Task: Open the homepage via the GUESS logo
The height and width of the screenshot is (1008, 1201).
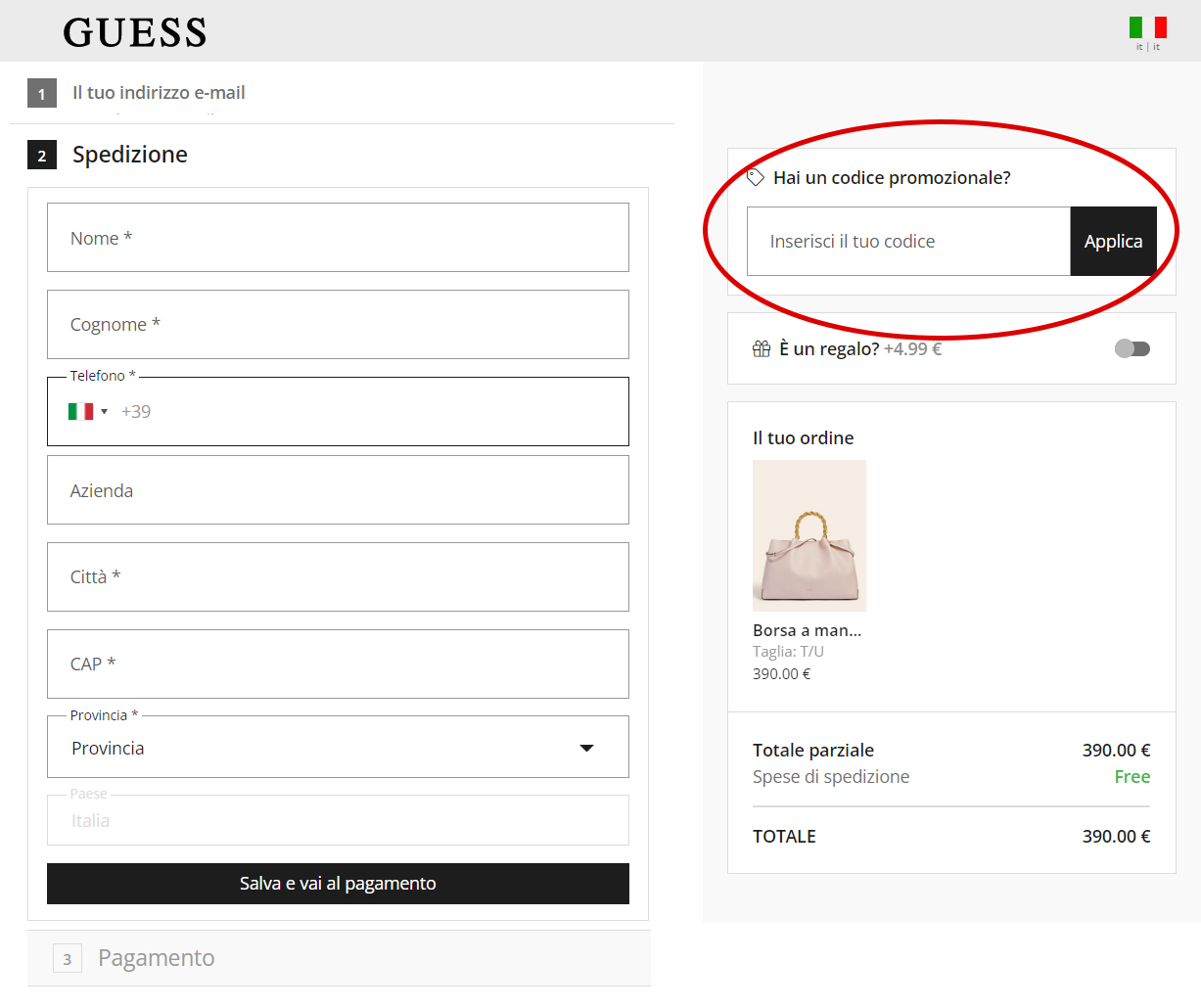Action: pos(134,32)
